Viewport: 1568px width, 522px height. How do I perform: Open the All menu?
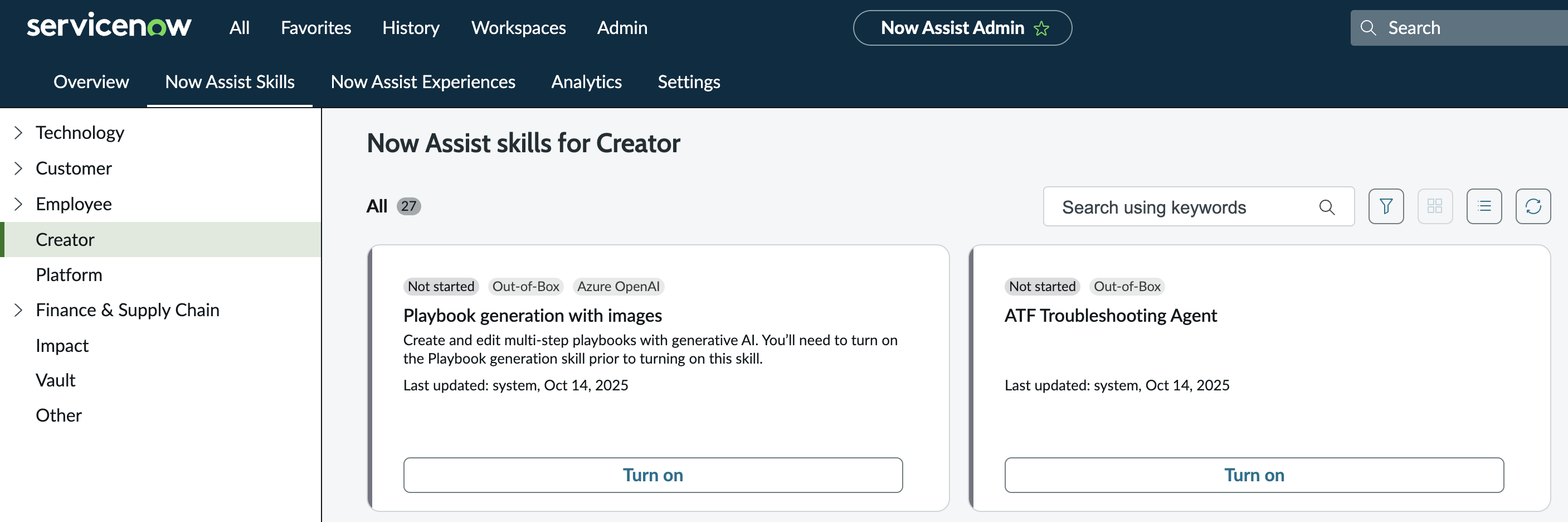click(x=239, y=28)
